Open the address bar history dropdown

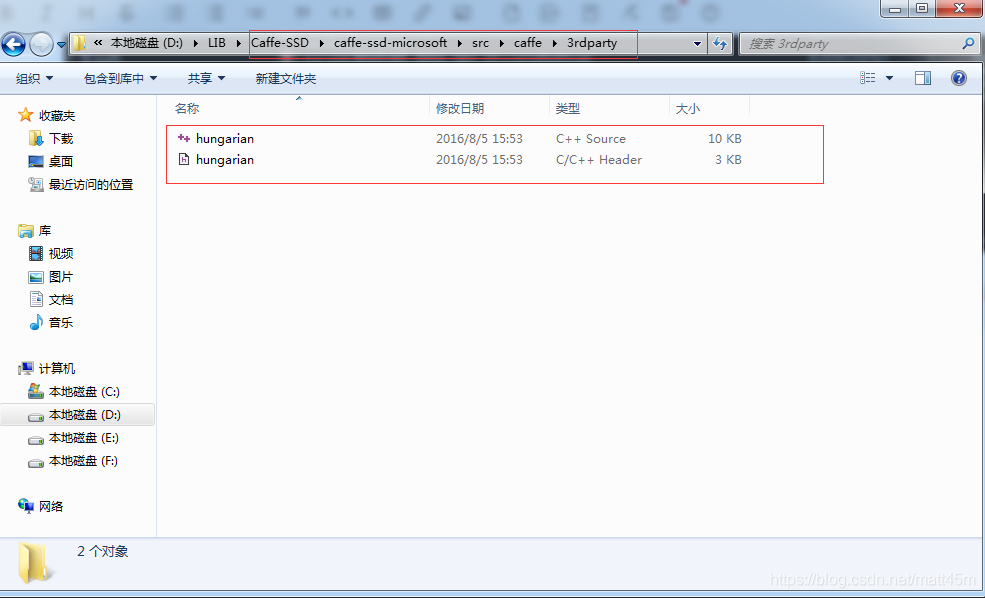tap(697, 44)
